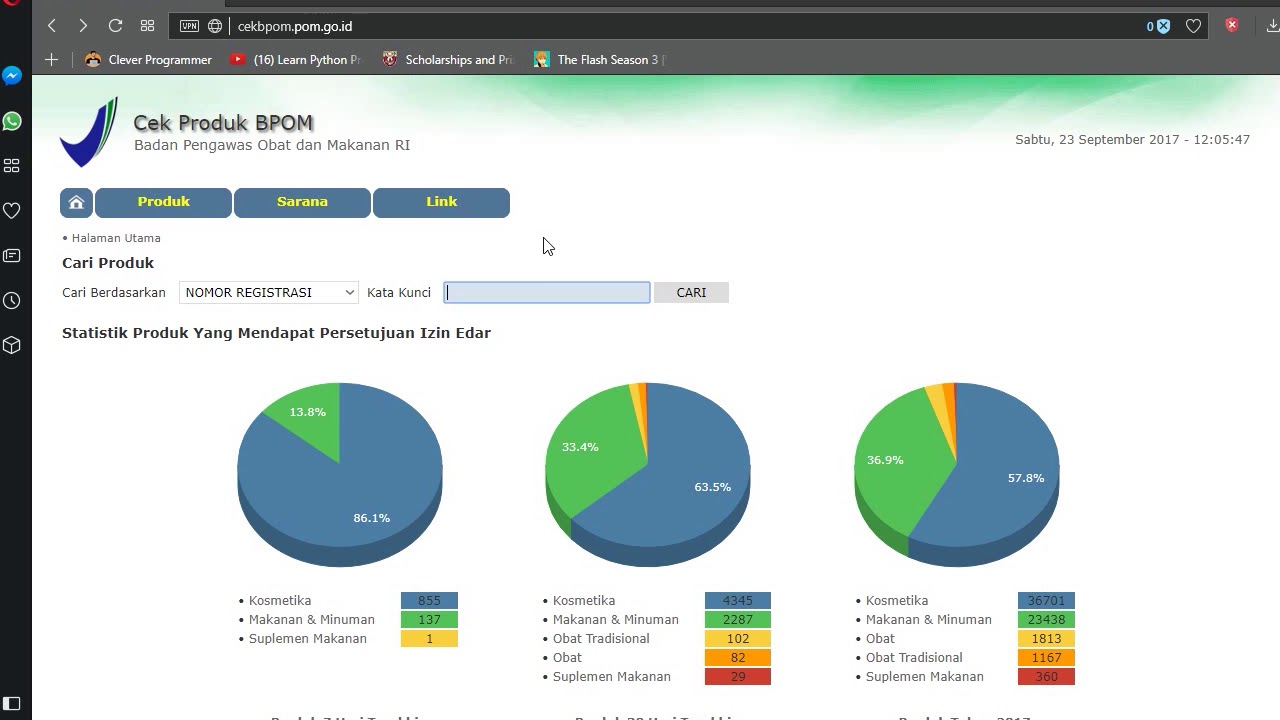Click the green 137 legend box

(429, 620)
